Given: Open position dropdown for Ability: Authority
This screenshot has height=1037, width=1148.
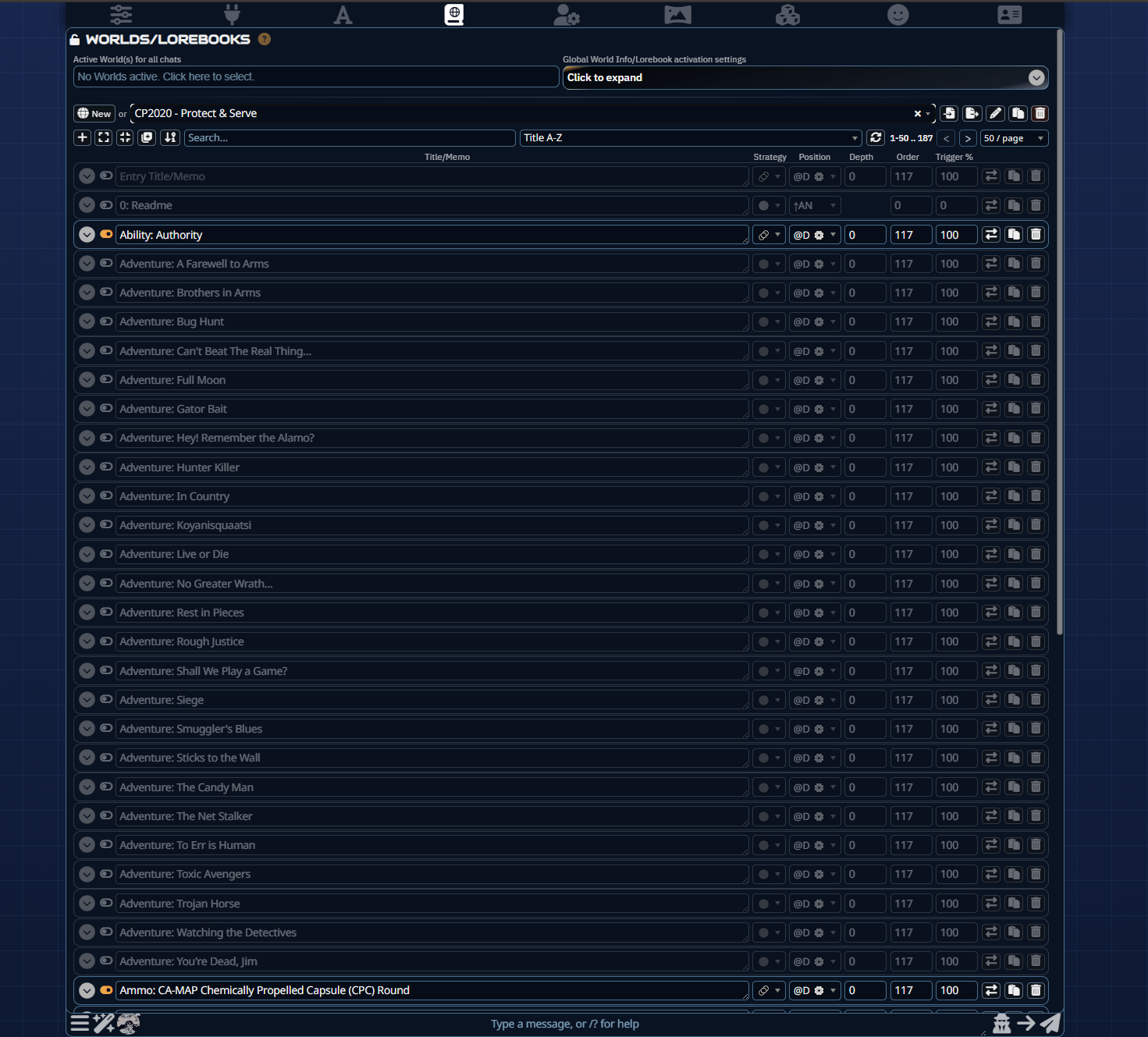Looking at the screenshot, I should click(815, 235).
